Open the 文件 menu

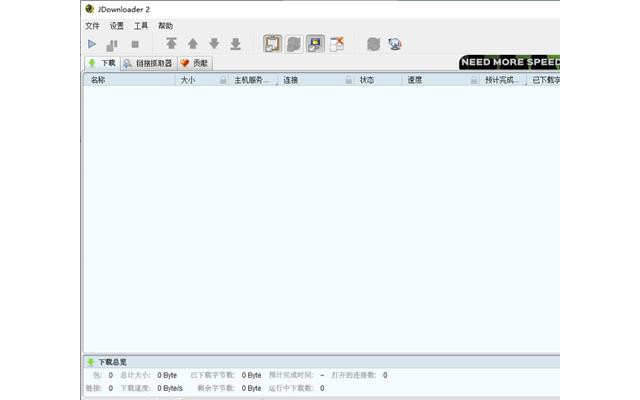point(92,26)
